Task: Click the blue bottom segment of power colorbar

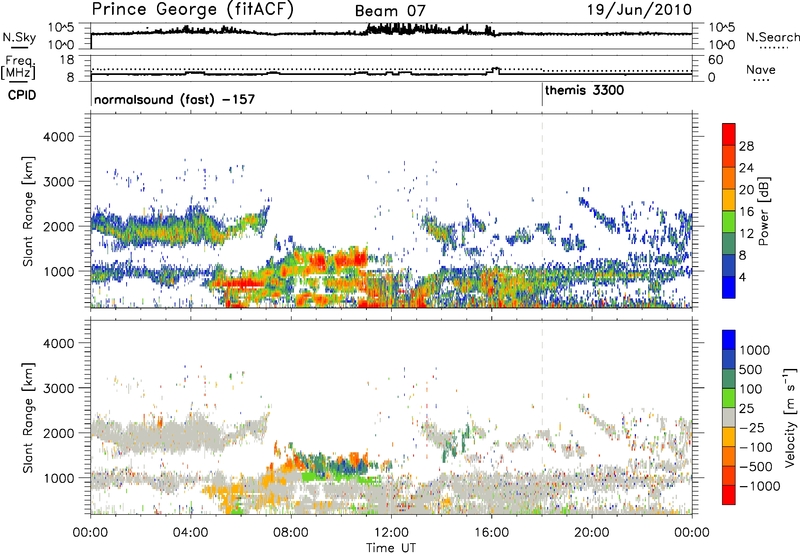Action: tap(729, 287)
